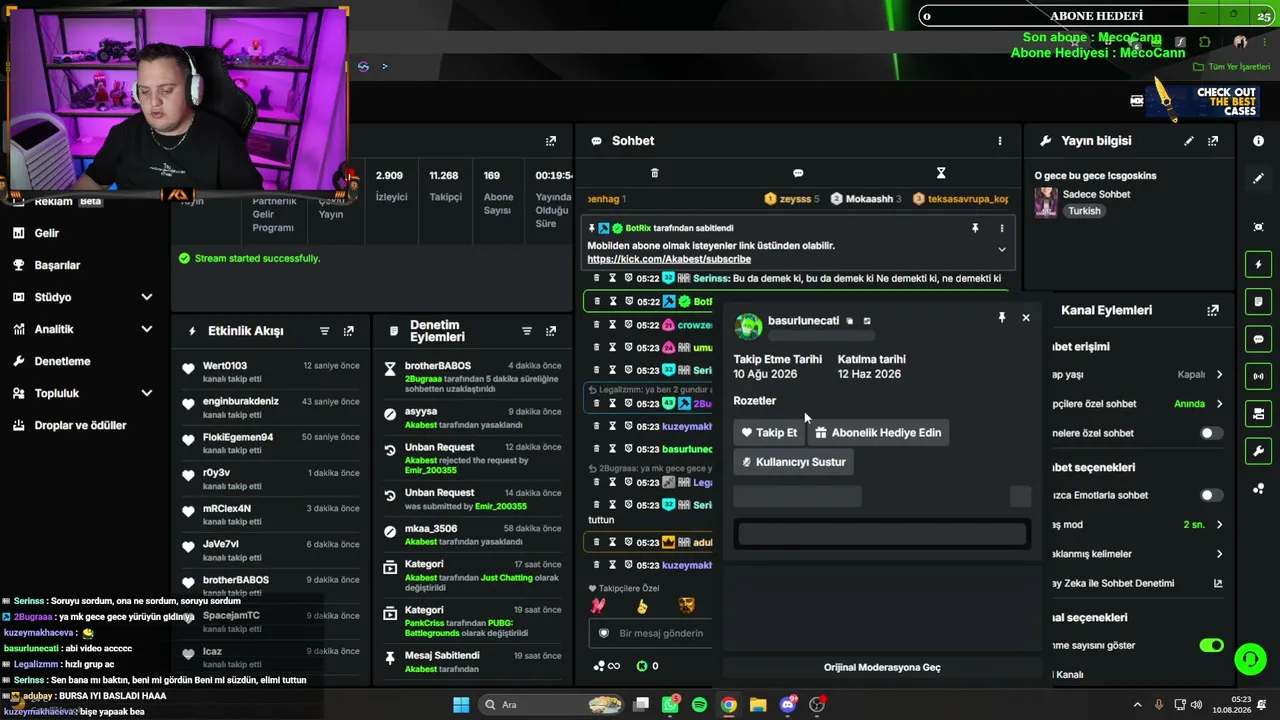Expand the Topluluk sidebar section
The height and width of the screenshot is (720, 1280).
pos(147,393)
